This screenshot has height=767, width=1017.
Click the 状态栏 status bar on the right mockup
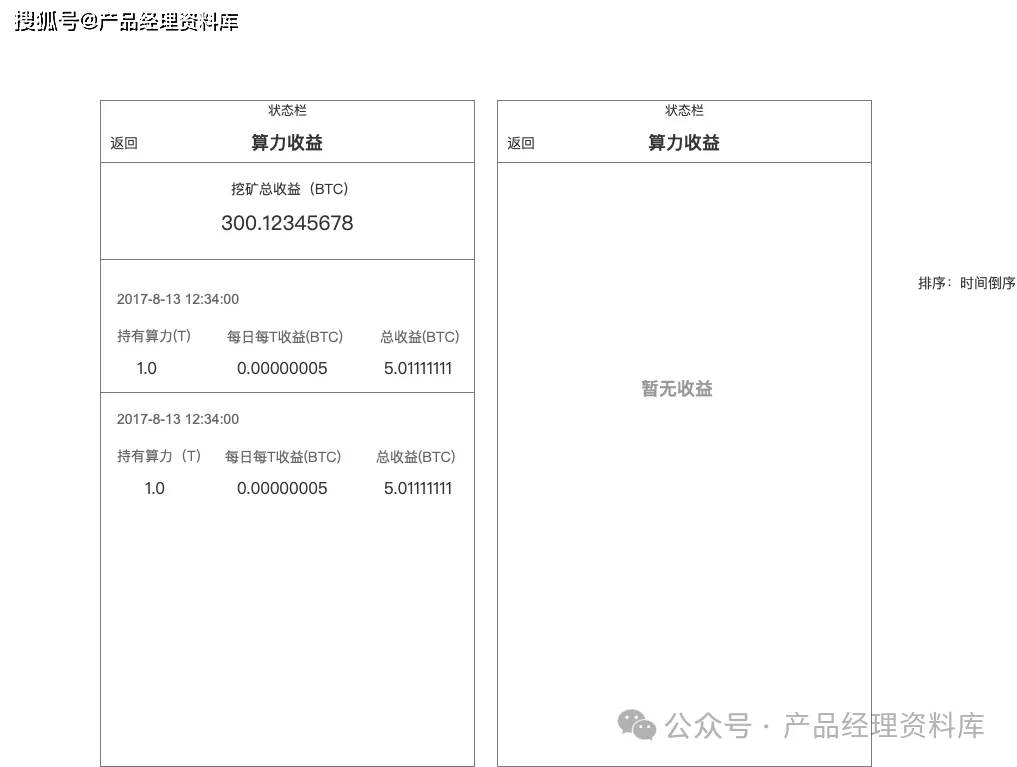point(683,110)
